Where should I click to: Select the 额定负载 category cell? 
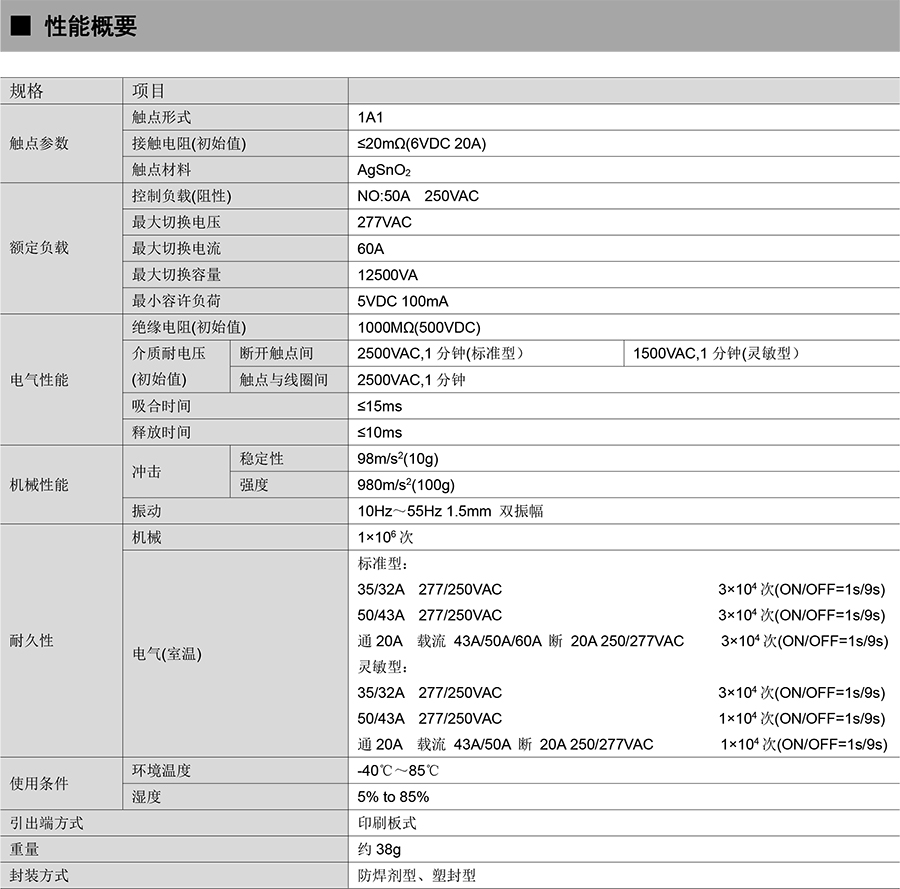click(40, 248)
